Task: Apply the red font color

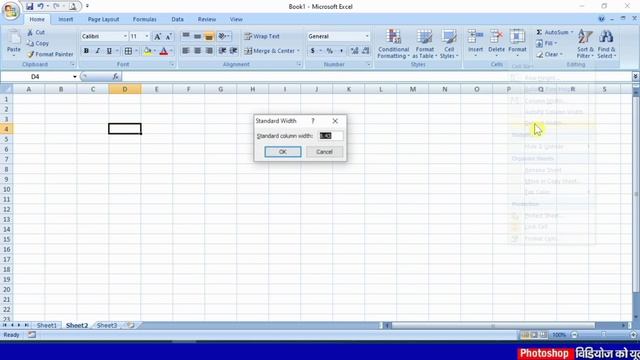Action: 164,51
